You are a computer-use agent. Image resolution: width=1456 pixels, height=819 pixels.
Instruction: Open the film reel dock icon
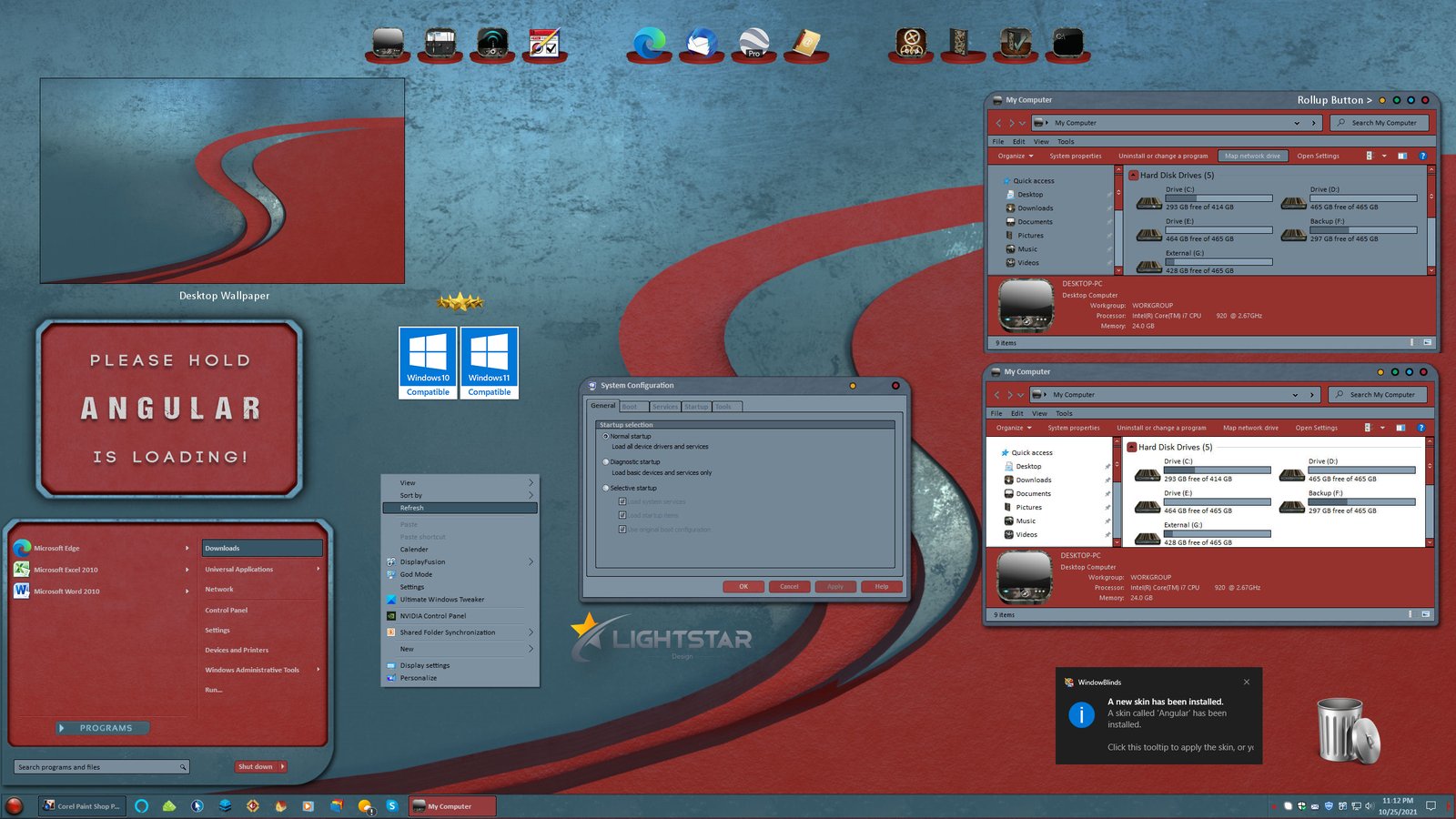pos(911,43)
